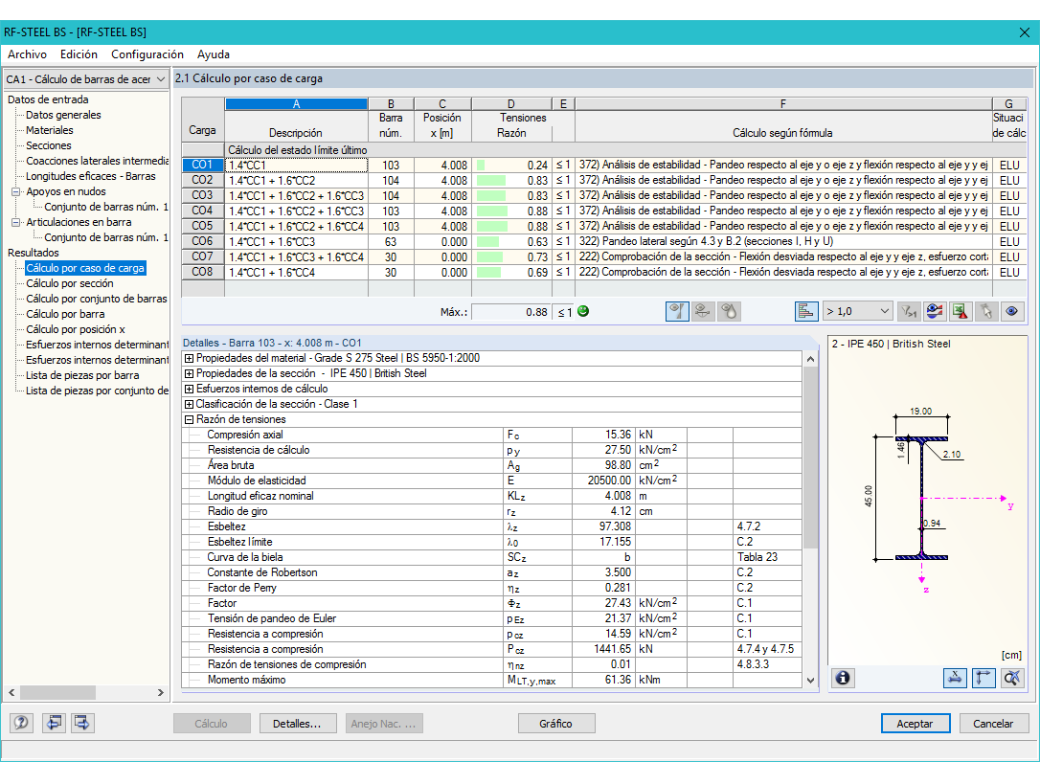Click the filter exceeding ratio icon
The height and width of the screenshot is (782, 1040).
[908, 312]
